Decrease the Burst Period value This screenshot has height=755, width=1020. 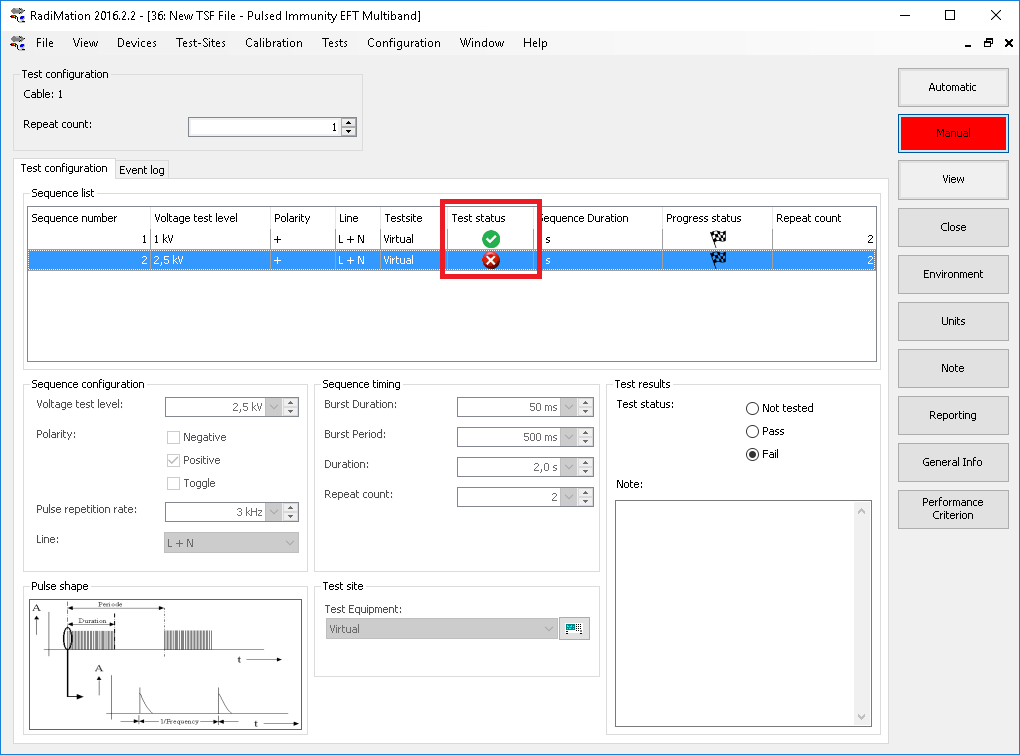(x=585, y=442)
